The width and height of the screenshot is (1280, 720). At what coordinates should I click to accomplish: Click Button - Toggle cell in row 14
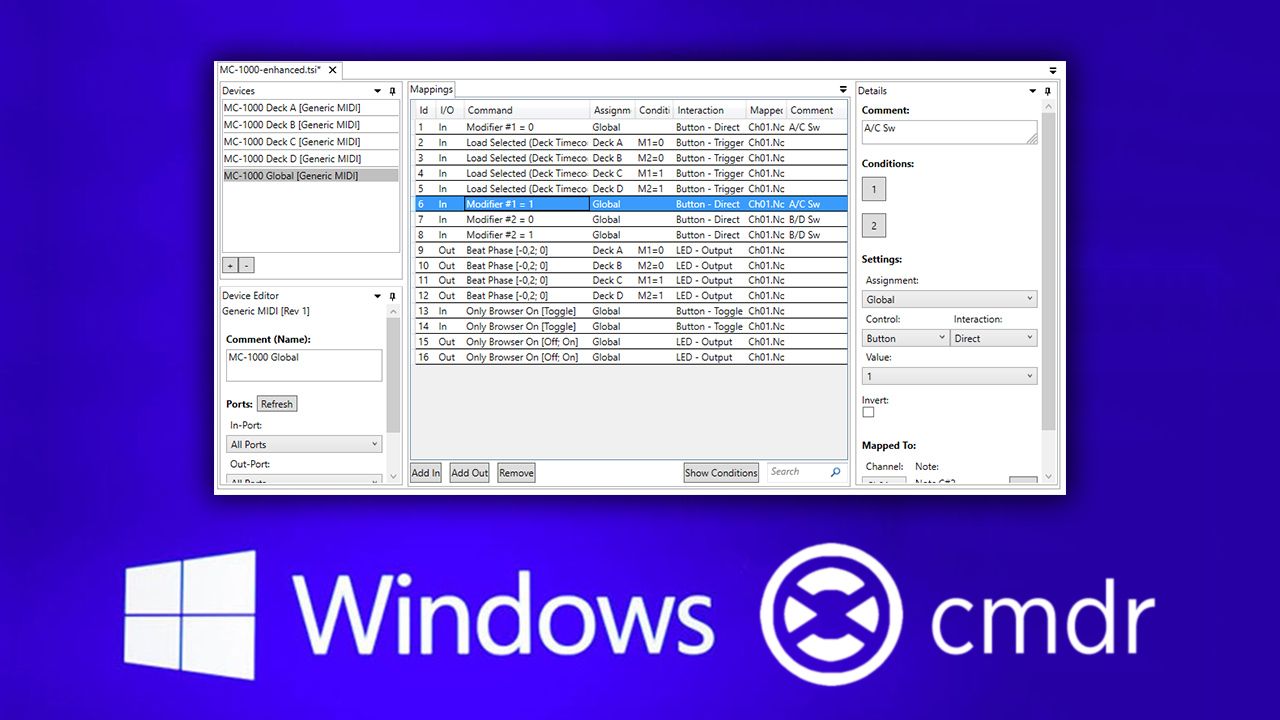709,326
